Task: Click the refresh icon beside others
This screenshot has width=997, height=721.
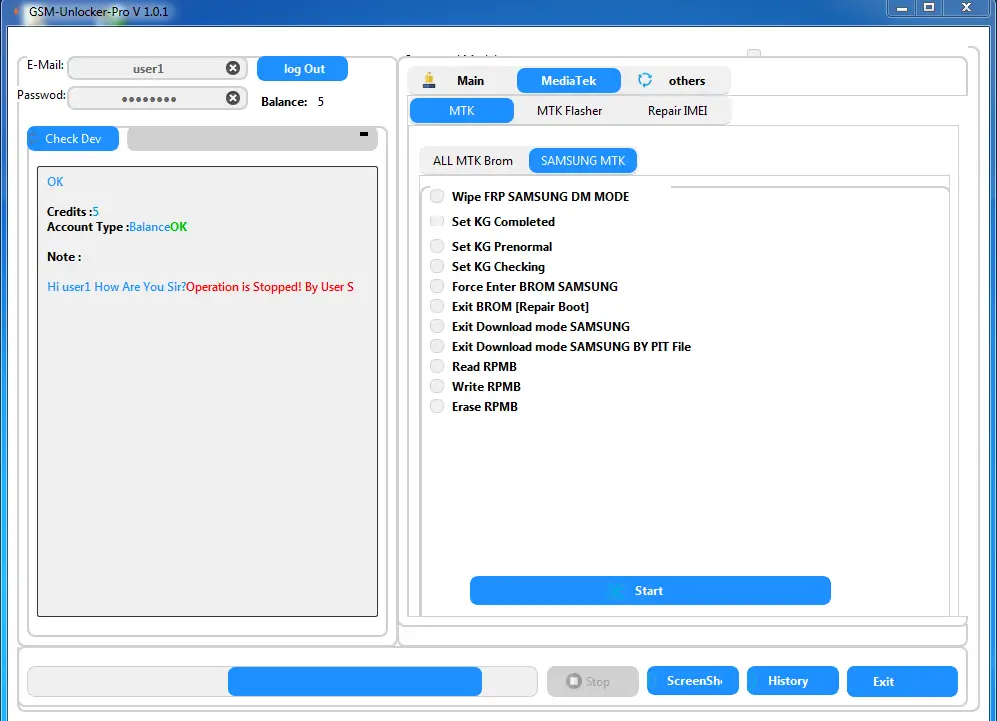Action: tap(645, 81)
